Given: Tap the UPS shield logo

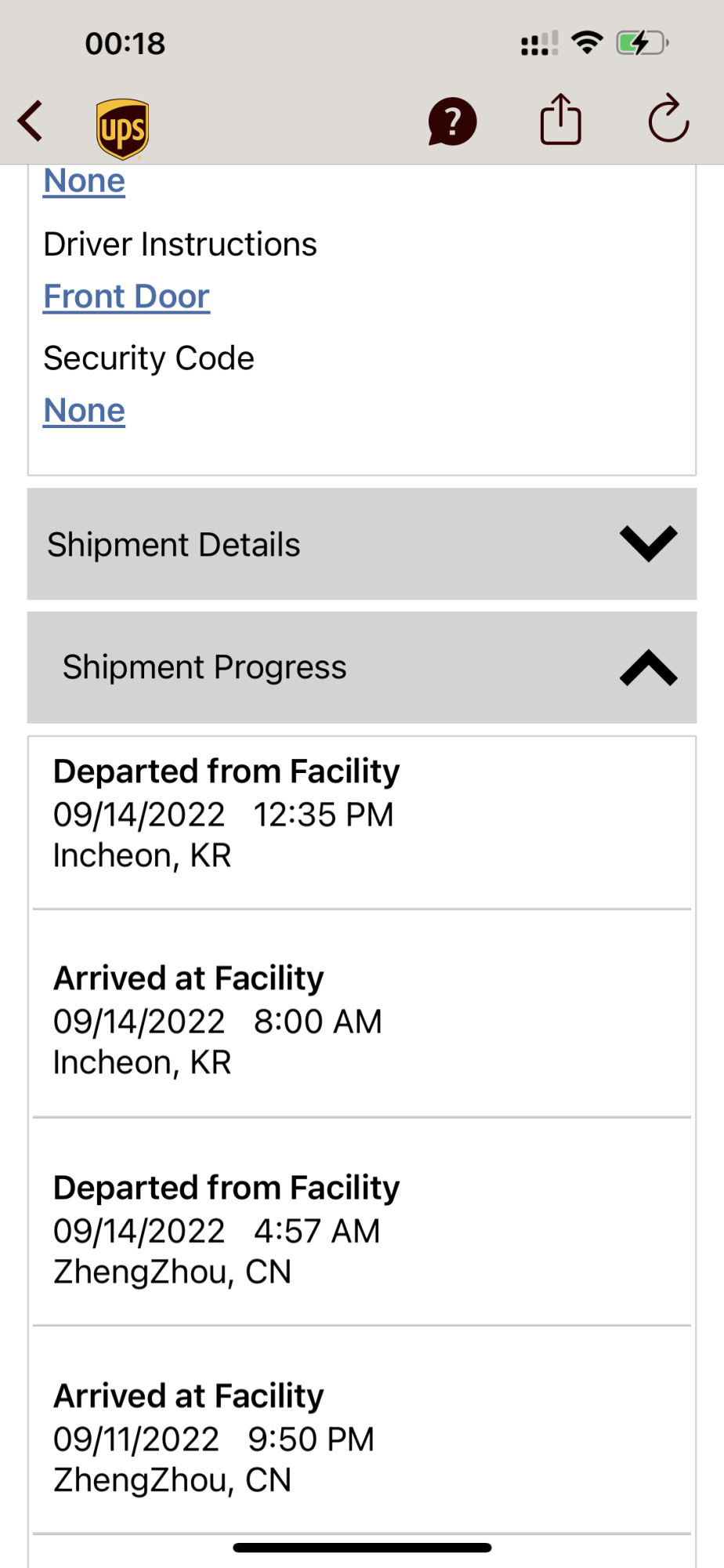Looking at the screenshot, I should click(123, 128).
